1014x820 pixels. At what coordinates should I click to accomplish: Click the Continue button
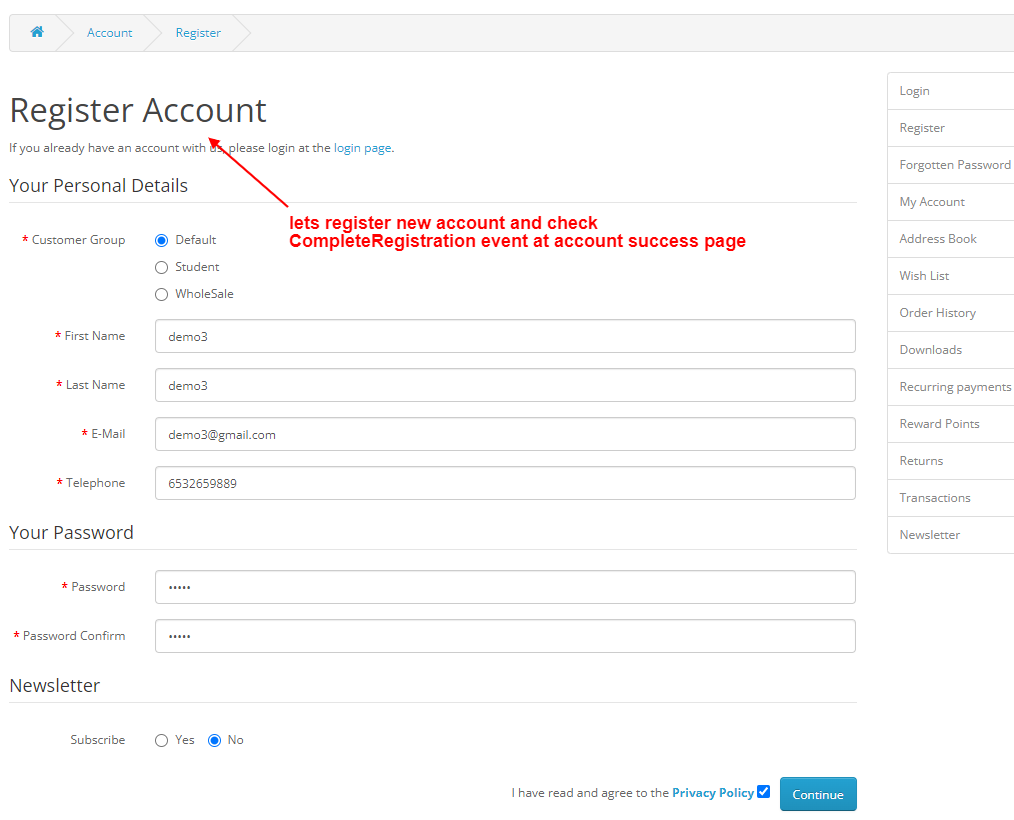pos(818,794)
